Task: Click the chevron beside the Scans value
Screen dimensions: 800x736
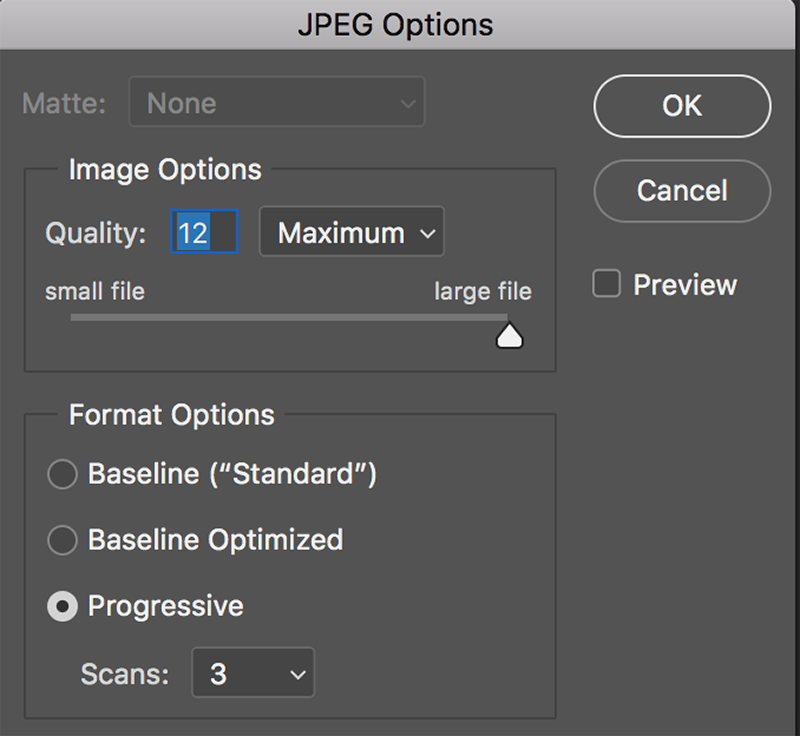Action: click(297, 673)
